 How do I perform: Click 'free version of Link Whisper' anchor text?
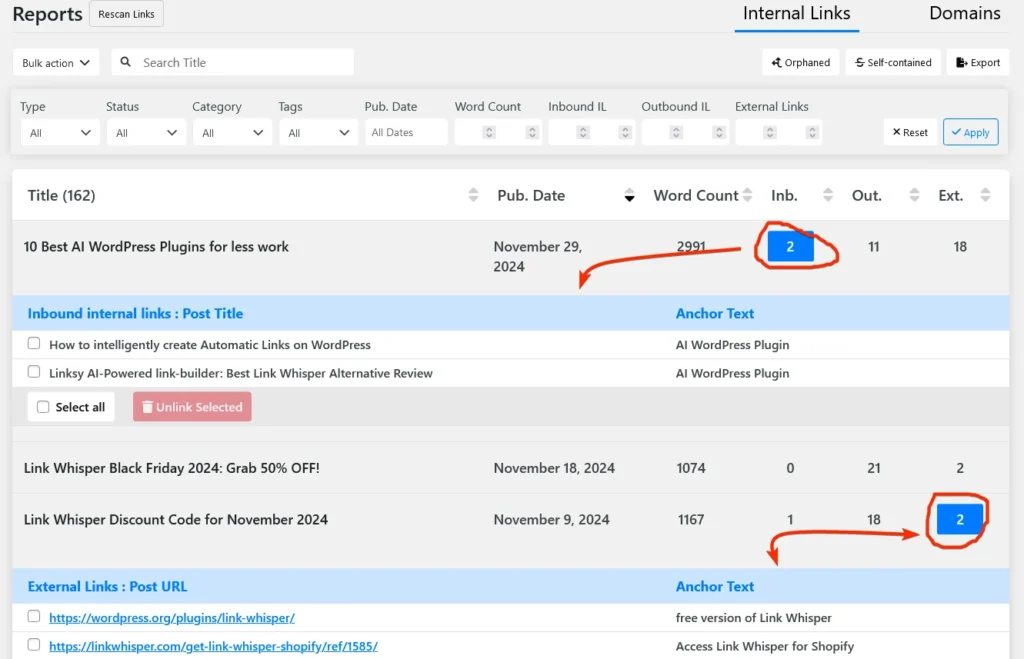tap(754, 618)
